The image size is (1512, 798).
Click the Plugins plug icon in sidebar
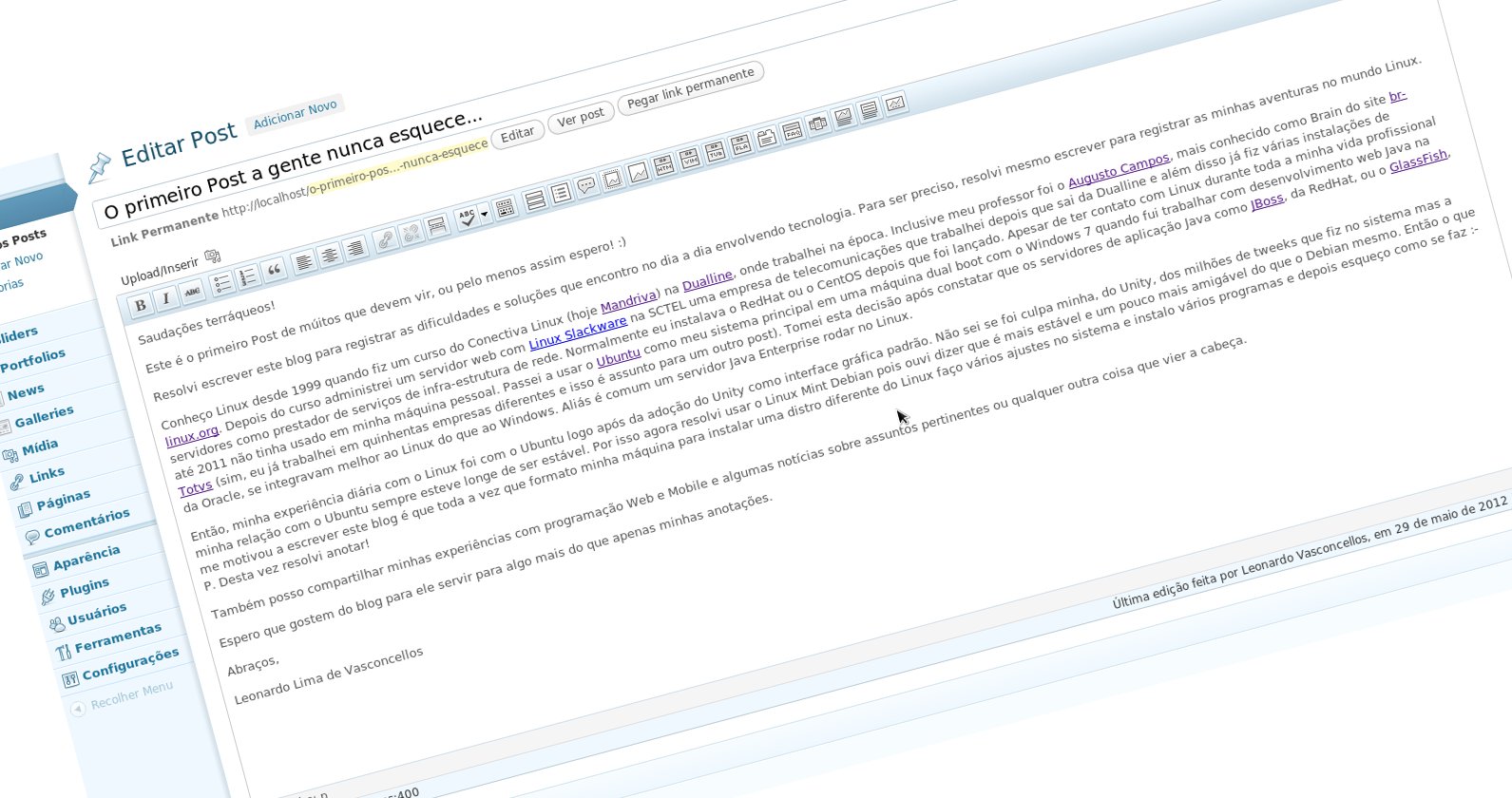pyautogui.click(x=48, y=597)
